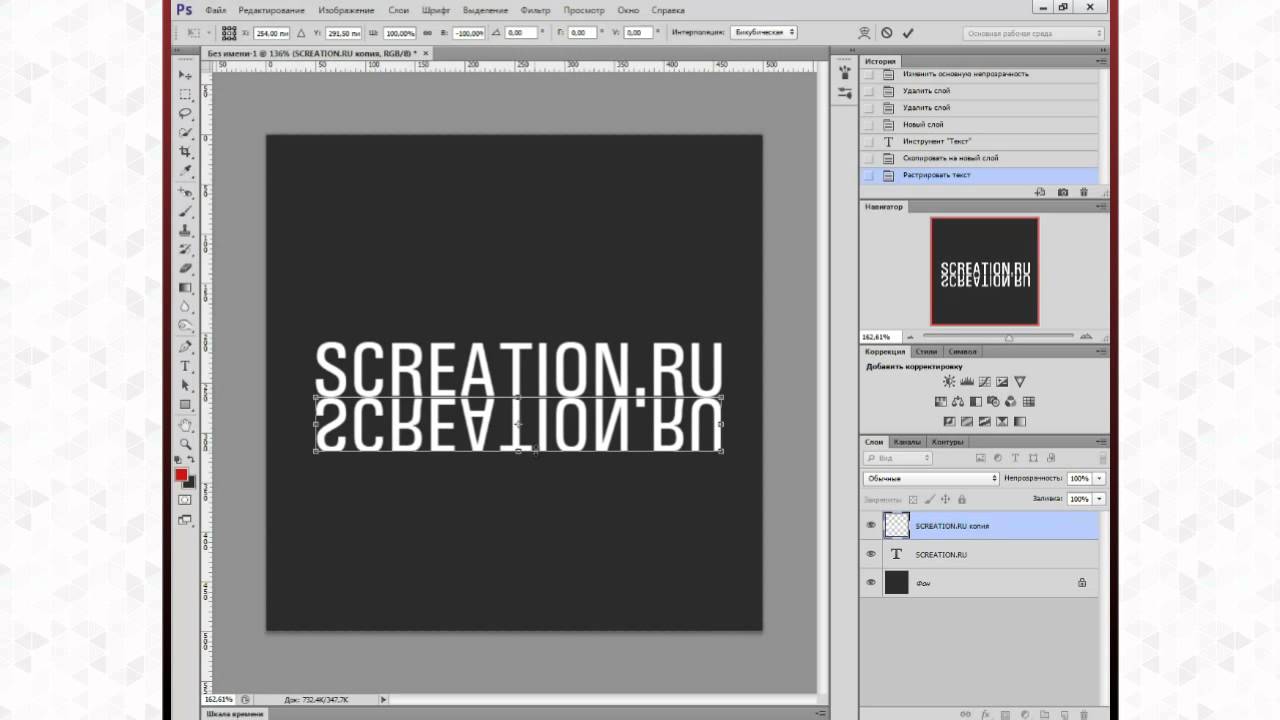
Task: Select the Zoom tool in toolbox
Action: click(x=185, y=444)
